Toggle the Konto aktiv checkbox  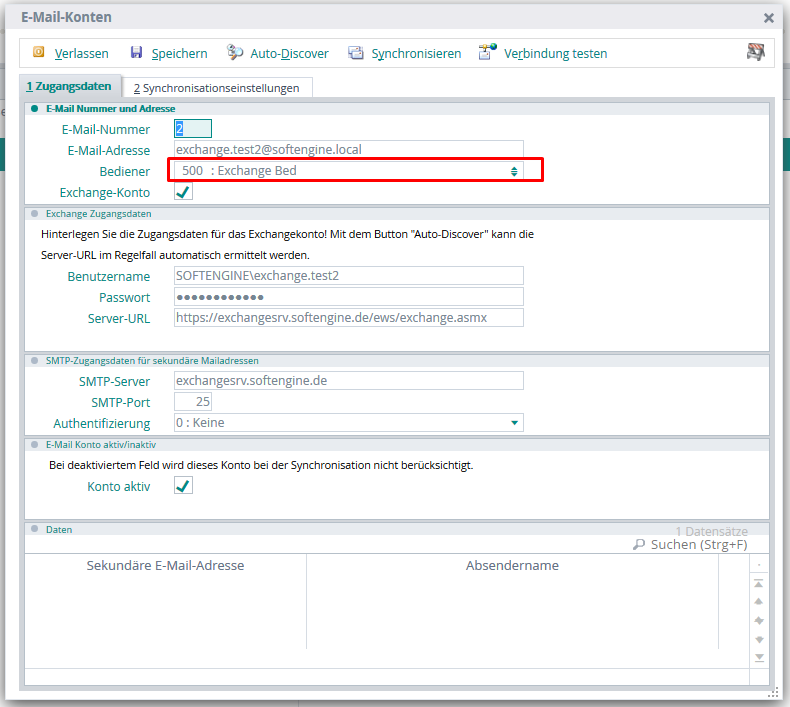[x=183, y=486]
